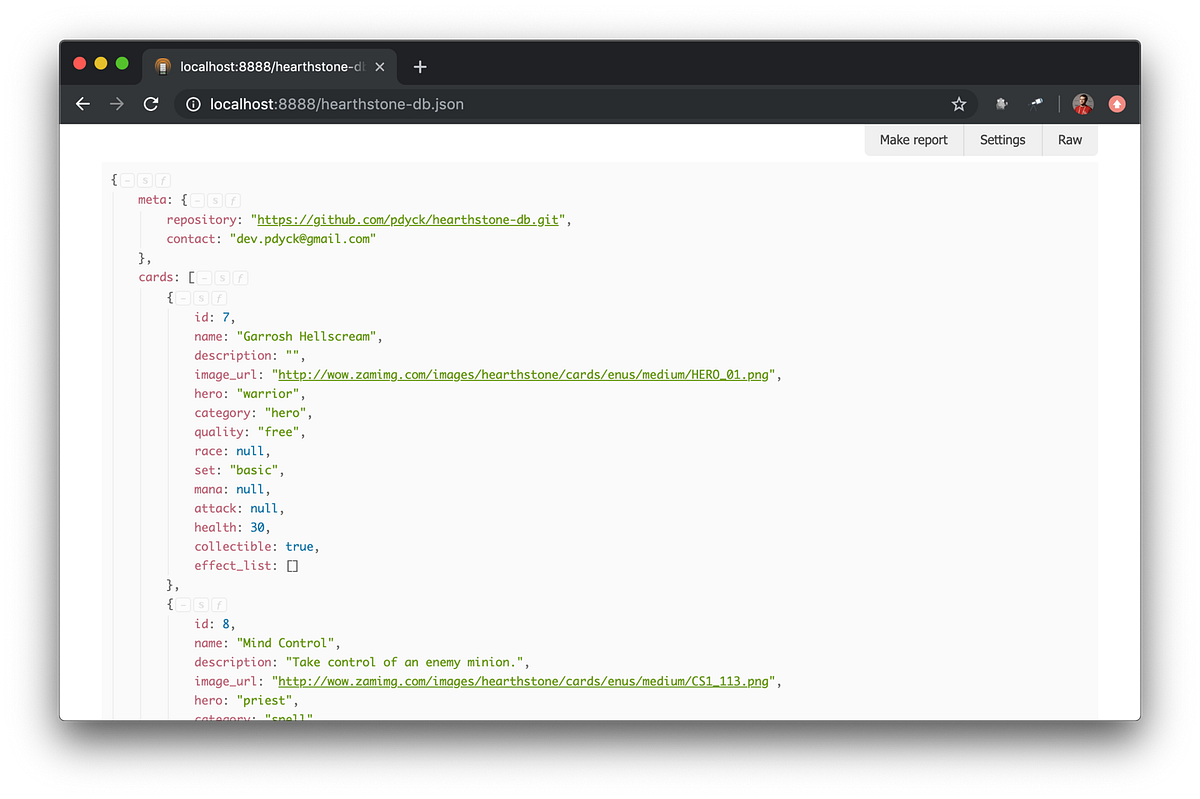
Task: Collapse the meta object using its minus button
Action: tap(196, 199)
